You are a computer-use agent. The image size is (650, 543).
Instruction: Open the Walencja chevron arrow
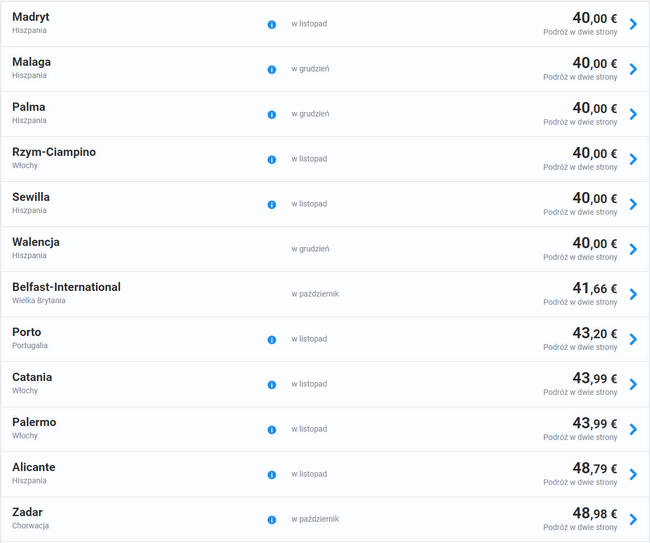(633, 249)
